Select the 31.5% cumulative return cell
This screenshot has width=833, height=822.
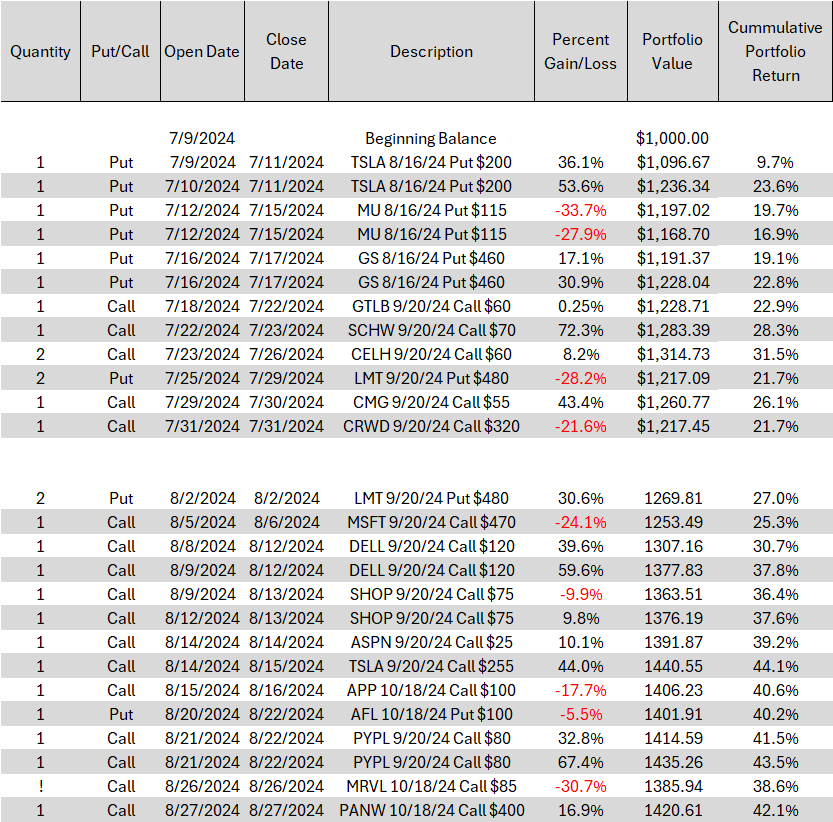(776, 354)
